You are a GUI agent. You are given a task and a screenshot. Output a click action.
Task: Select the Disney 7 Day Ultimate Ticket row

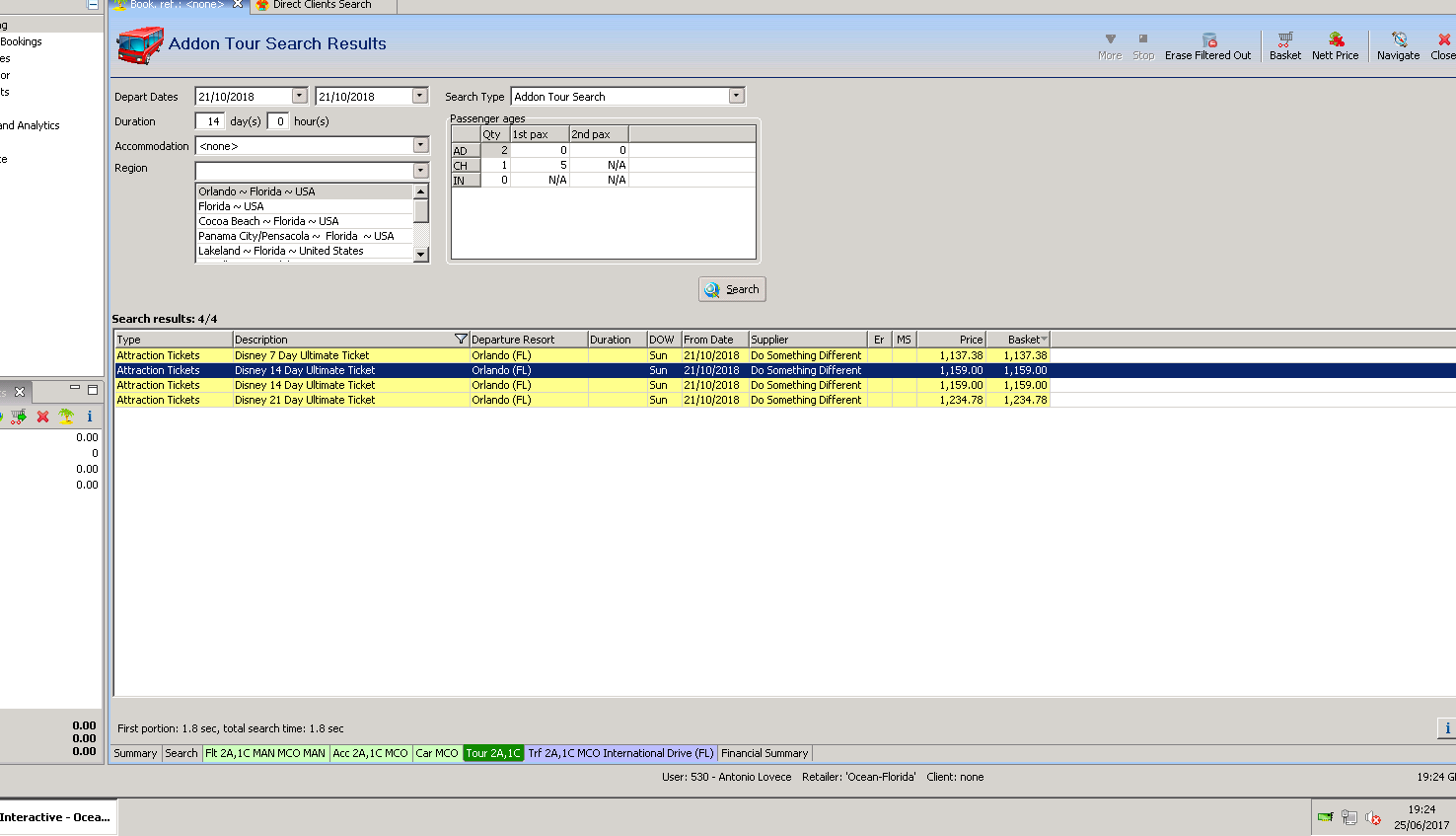[x=582, y=355]
